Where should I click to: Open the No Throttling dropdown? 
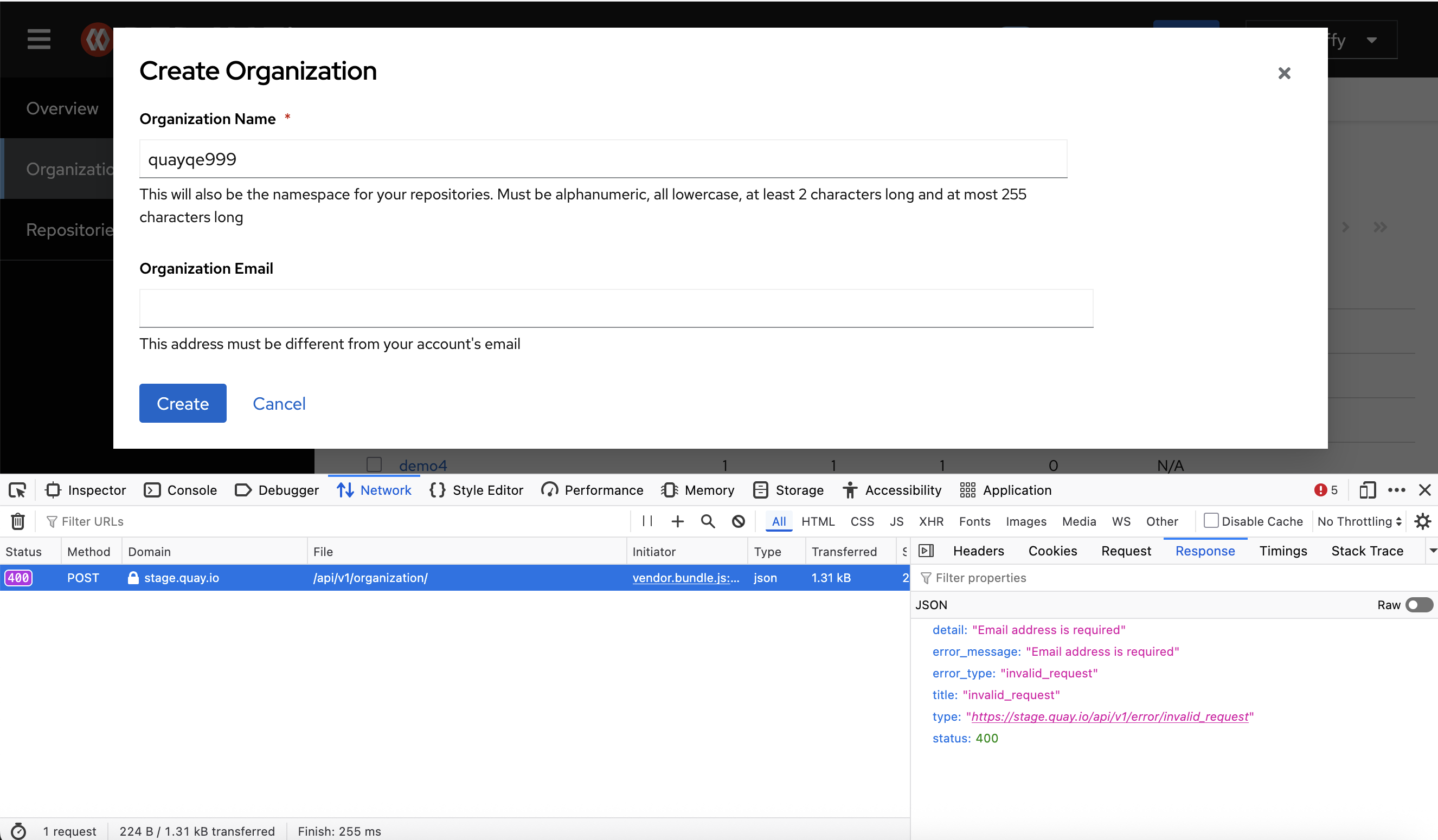click(1359, 521)
